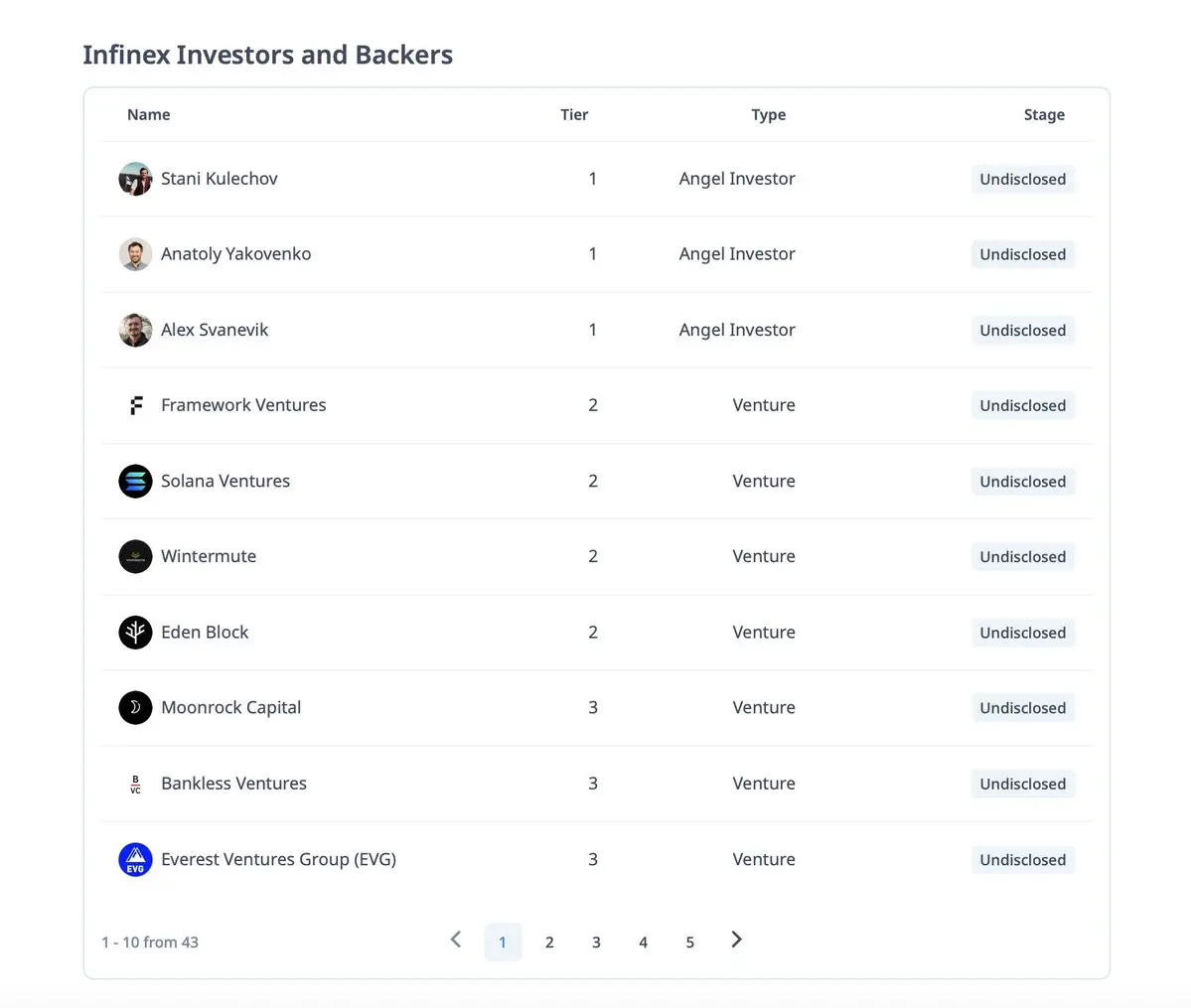Open page 2 of investors
1191x1008 pixels.
point(549,941)
